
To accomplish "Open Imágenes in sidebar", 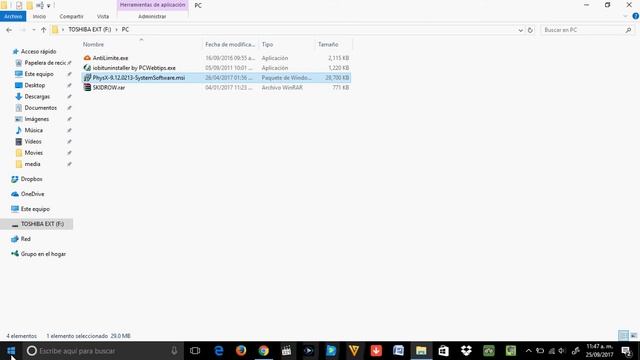I will [x=36, y=119].
